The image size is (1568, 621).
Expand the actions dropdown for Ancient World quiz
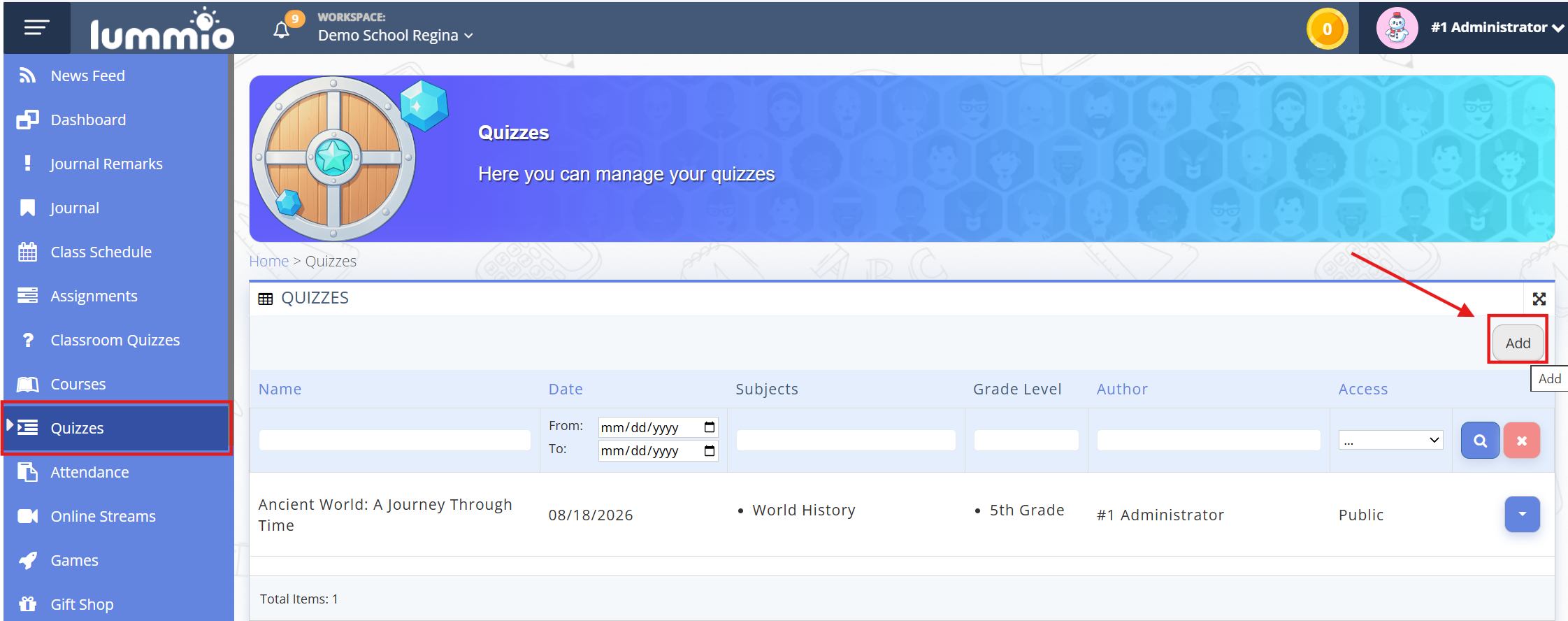point(1522,514)
